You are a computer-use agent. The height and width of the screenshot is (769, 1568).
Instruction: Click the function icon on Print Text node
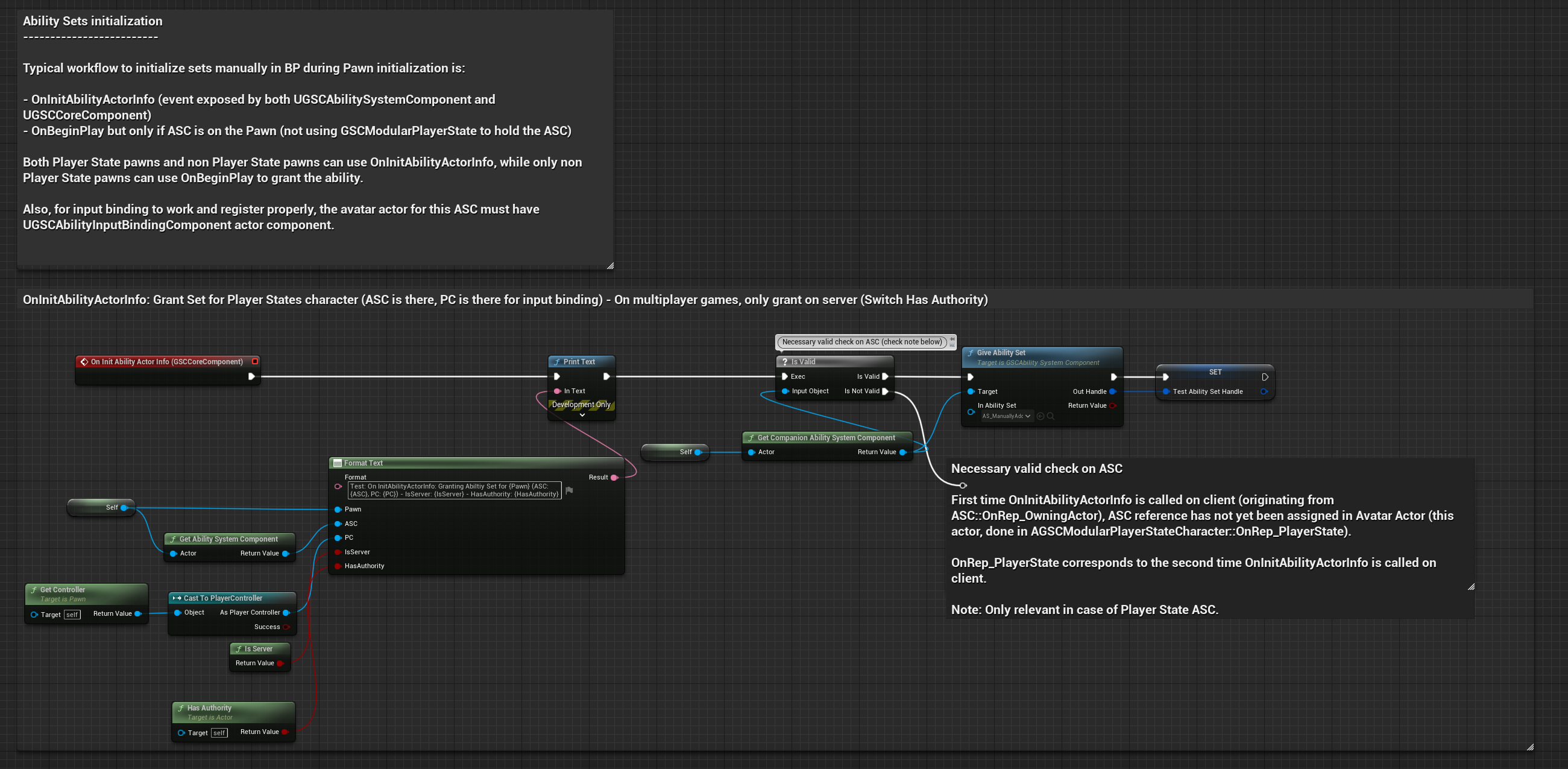(556, 362)
